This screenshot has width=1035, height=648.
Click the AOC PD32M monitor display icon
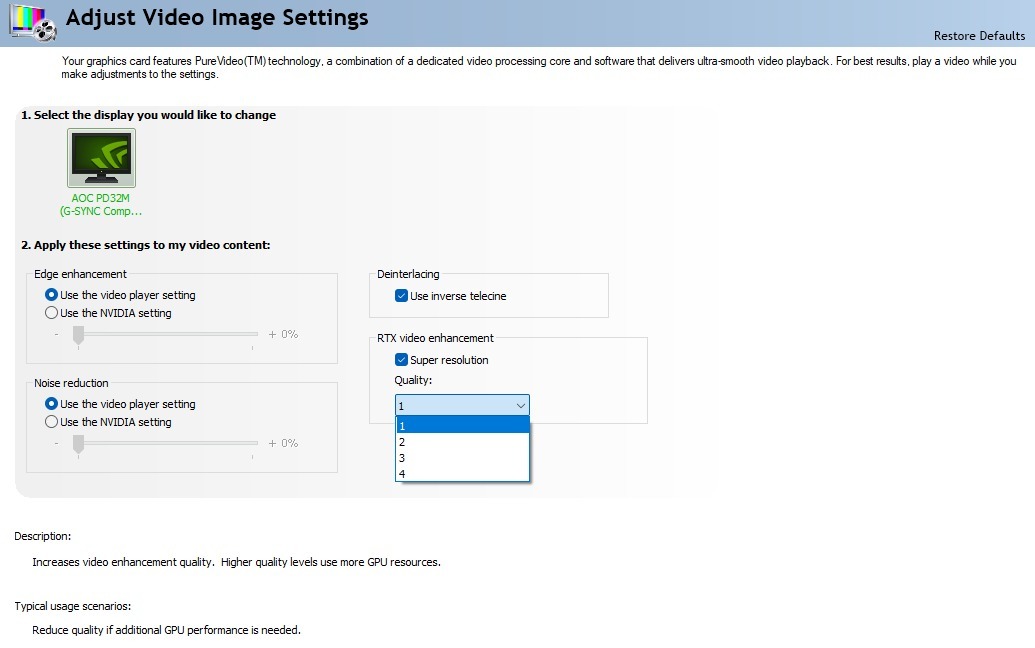tap(101, 158)
